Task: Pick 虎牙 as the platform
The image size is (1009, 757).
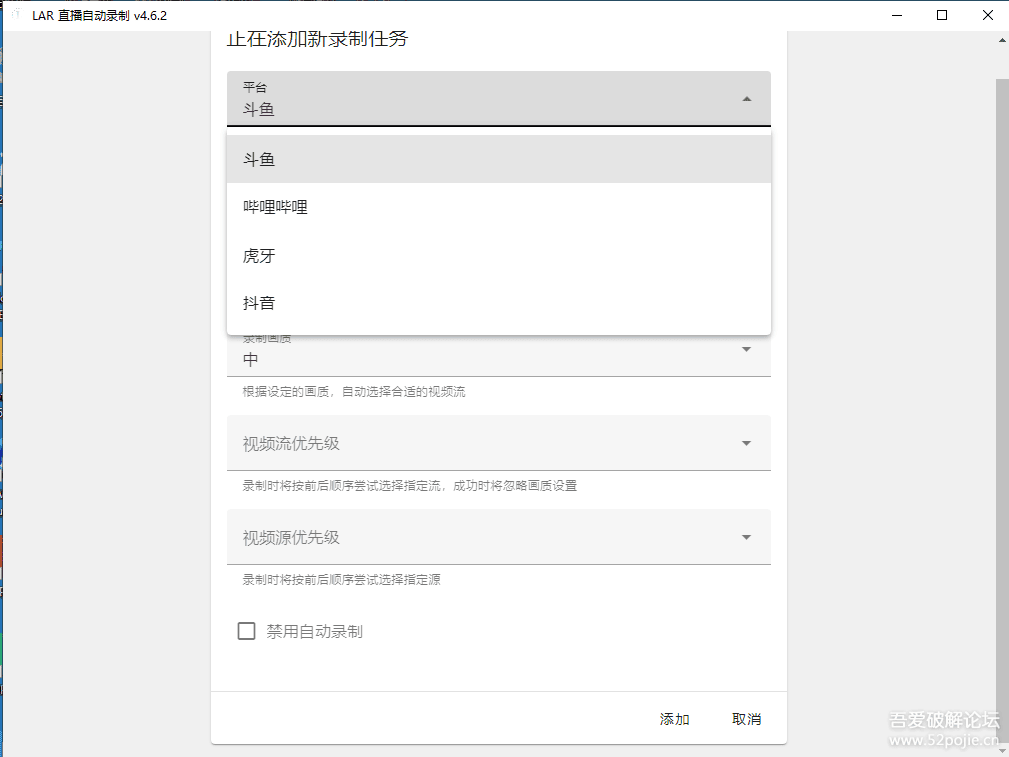Action: click(x=499, y=256)
